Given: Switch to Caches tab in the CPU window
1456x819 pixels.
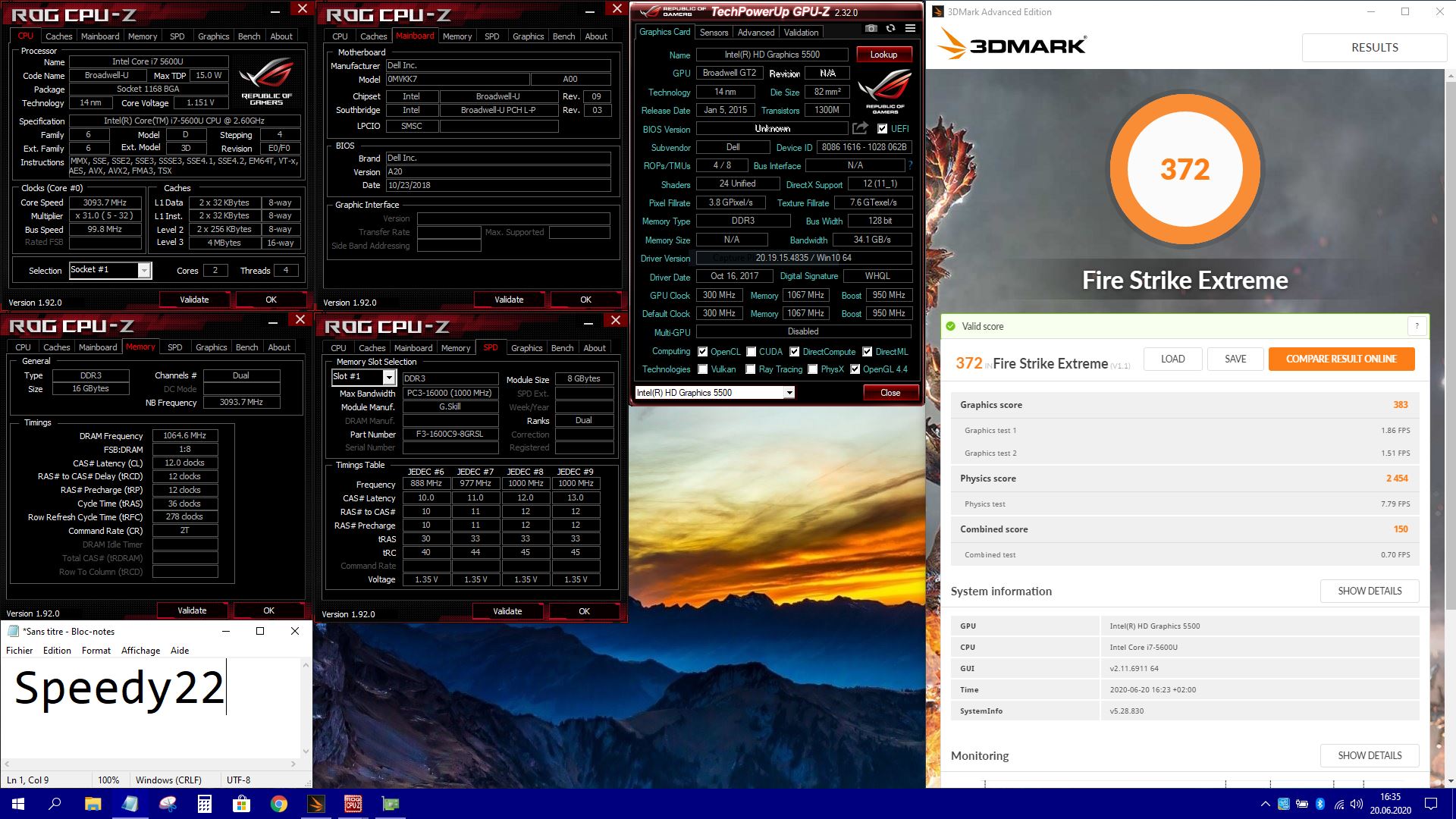Looking at the screenshot, I should coord(58,36).
